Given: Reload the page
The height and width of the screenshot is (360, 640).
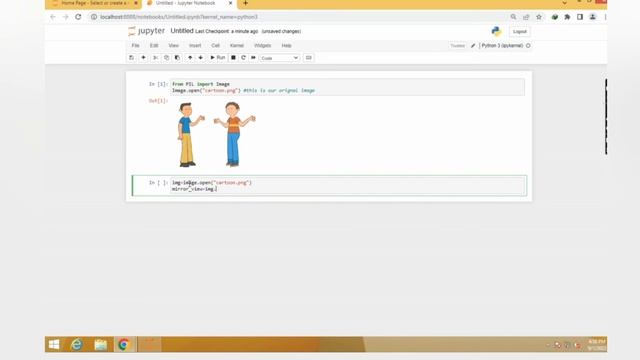Looking at the screenshot, I should pyautogui.click(x=78, y=17).
